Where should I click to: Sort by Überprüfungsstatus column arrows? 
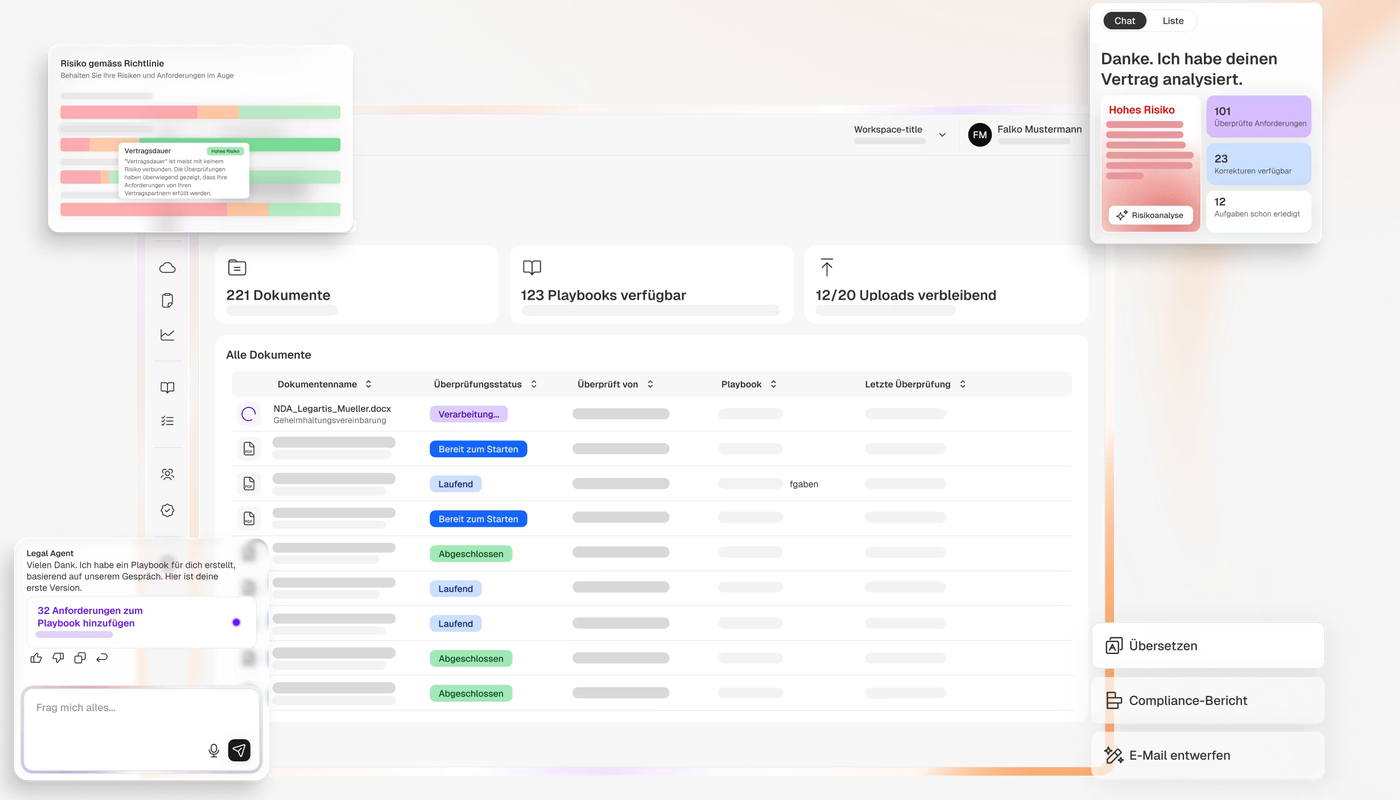click(533, 384)
